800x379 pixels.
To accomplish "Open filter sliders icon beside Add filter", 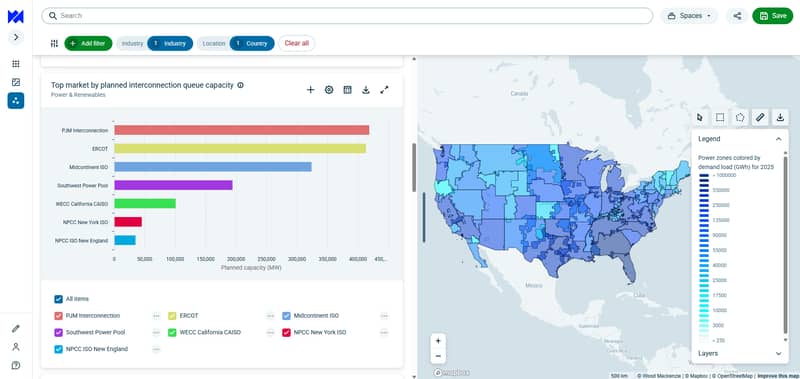I will 54,43.
